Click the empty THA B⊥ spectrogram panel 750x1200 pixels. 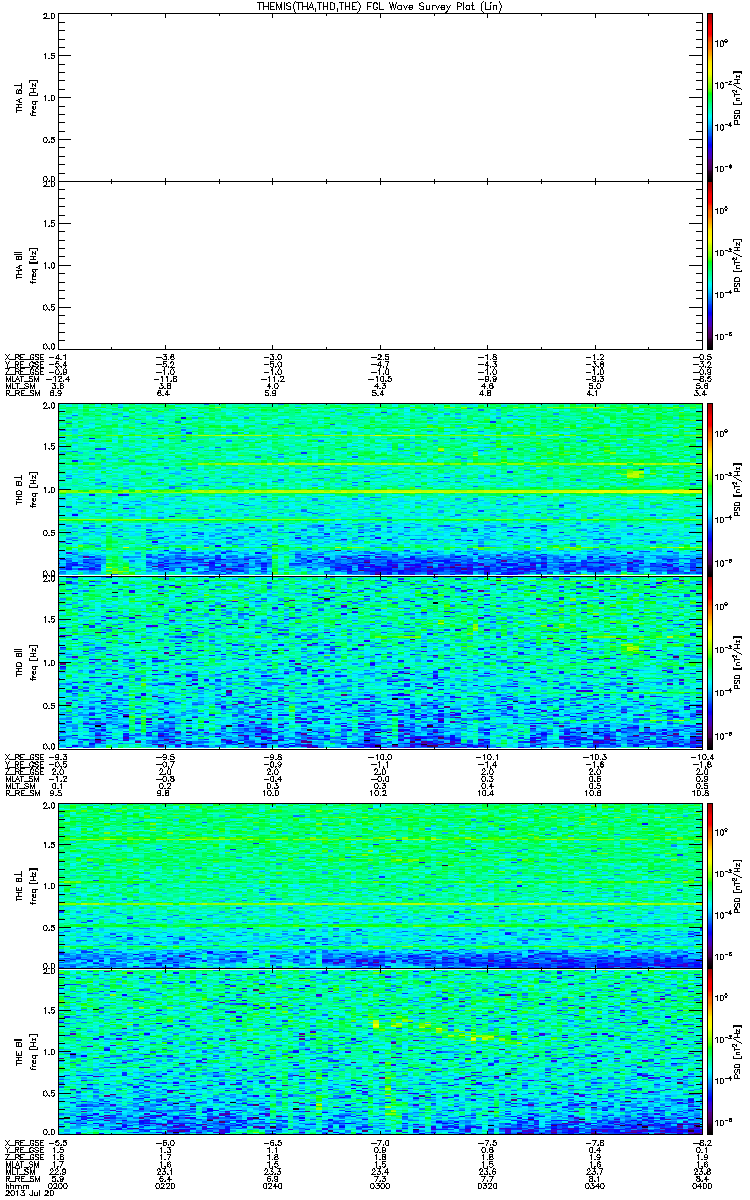[x=379, y=97]
